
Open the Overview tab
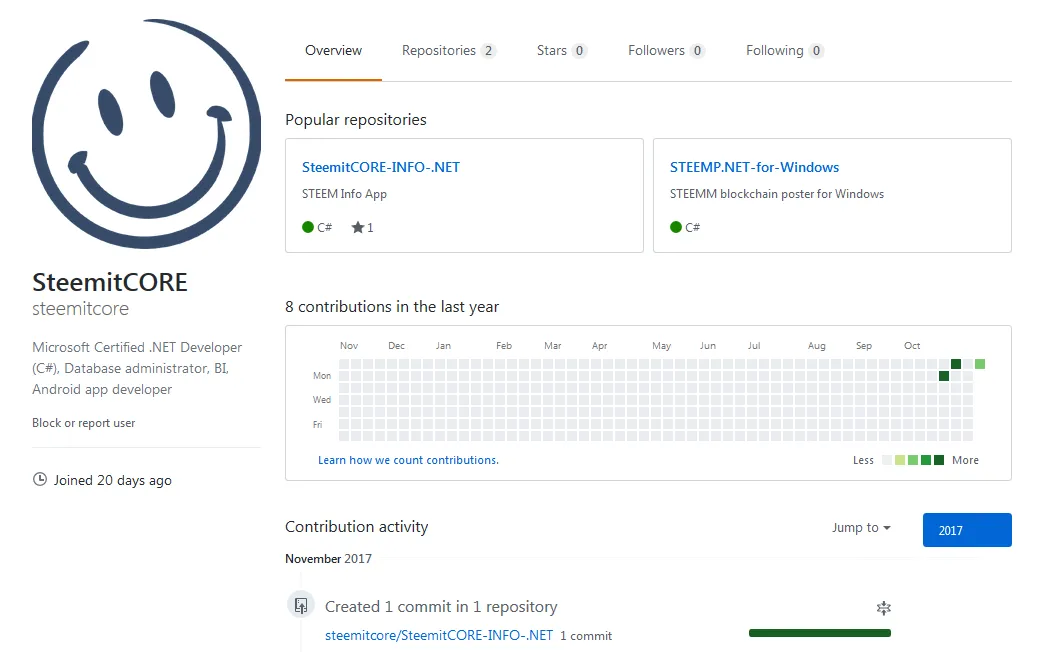333,51
